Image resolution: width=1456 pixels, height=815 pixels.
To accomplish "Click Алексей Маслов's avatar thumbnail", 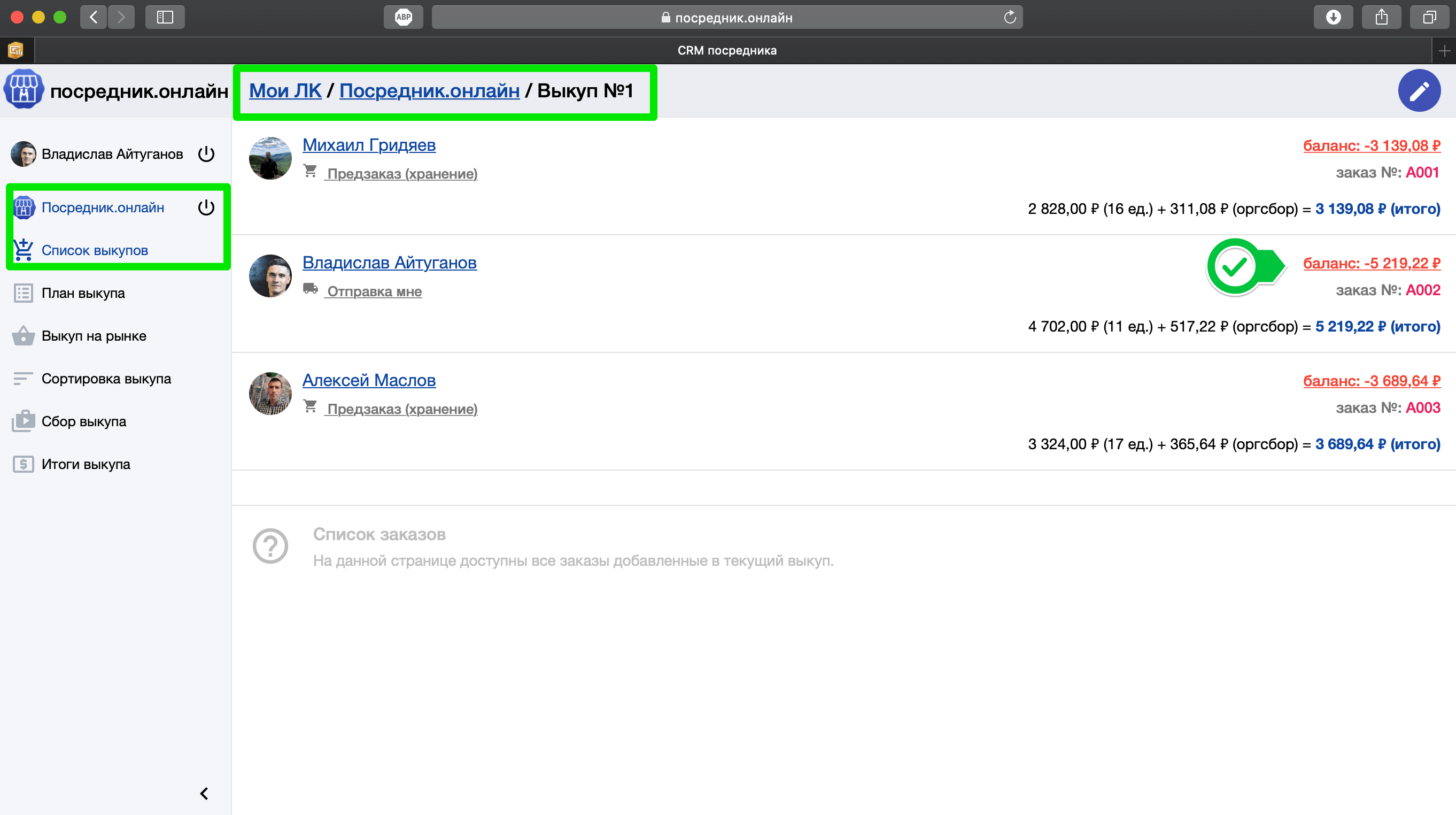I will point(270,393).
